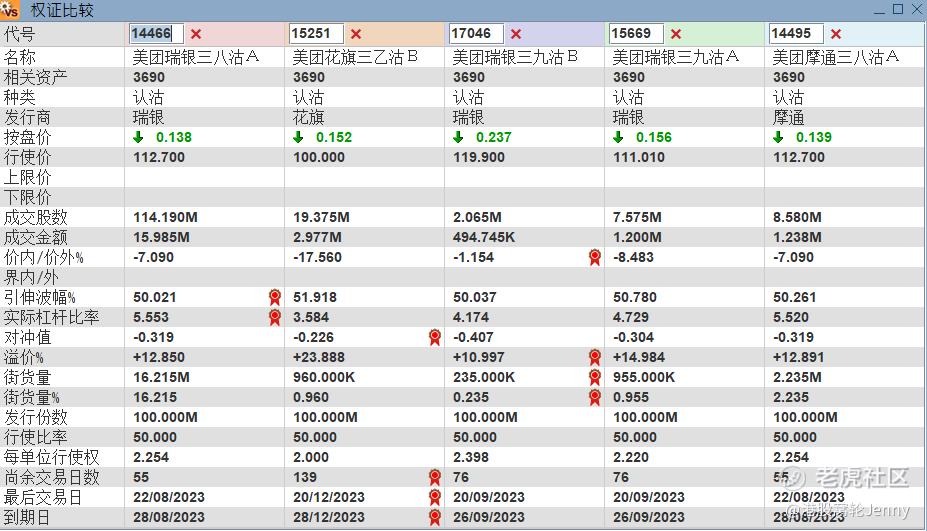Click the award ribbon next to 139
927x531 pixels.
click(x=435, y=477)
